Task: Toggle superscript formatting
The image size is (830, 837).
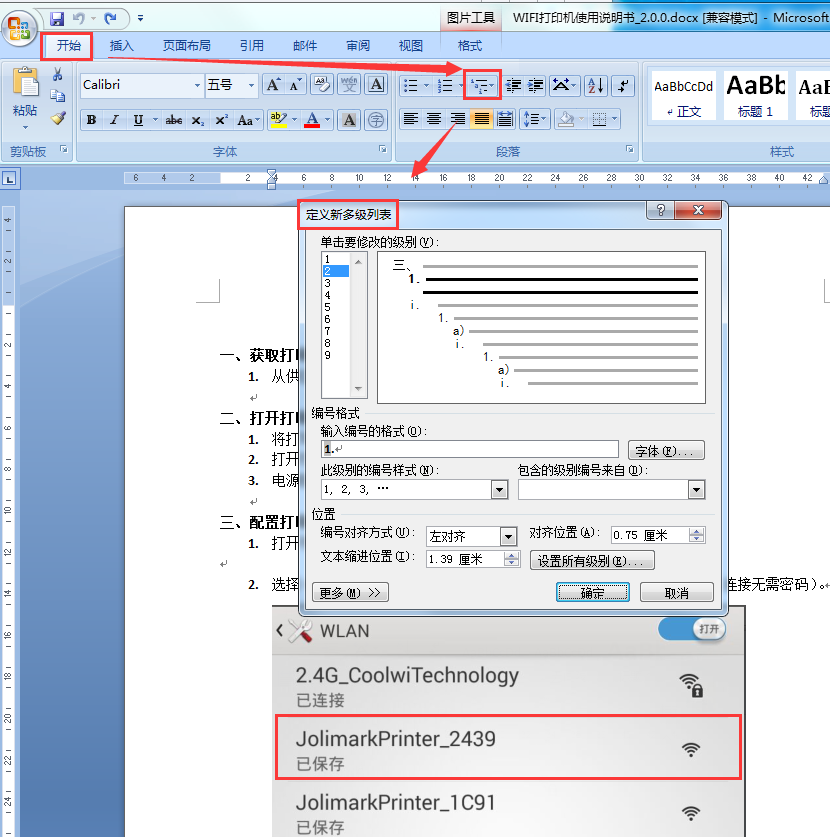Action: (x=221, y=120)
